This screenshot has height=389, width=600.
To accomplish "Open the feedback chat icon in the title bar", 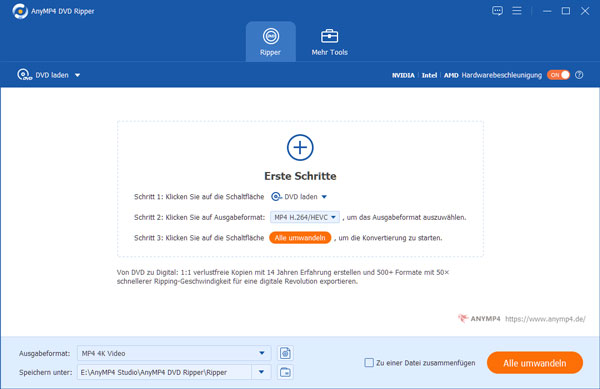I will pos(497,11).
